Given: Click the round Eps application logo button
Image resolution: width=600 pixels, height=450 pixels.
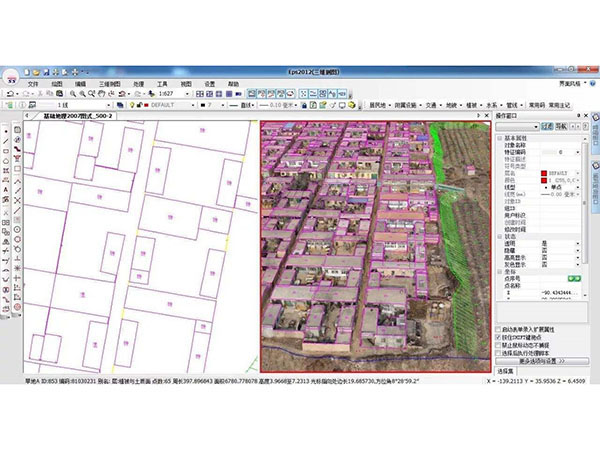Looking at the screenshot, I should click(11, 78).
